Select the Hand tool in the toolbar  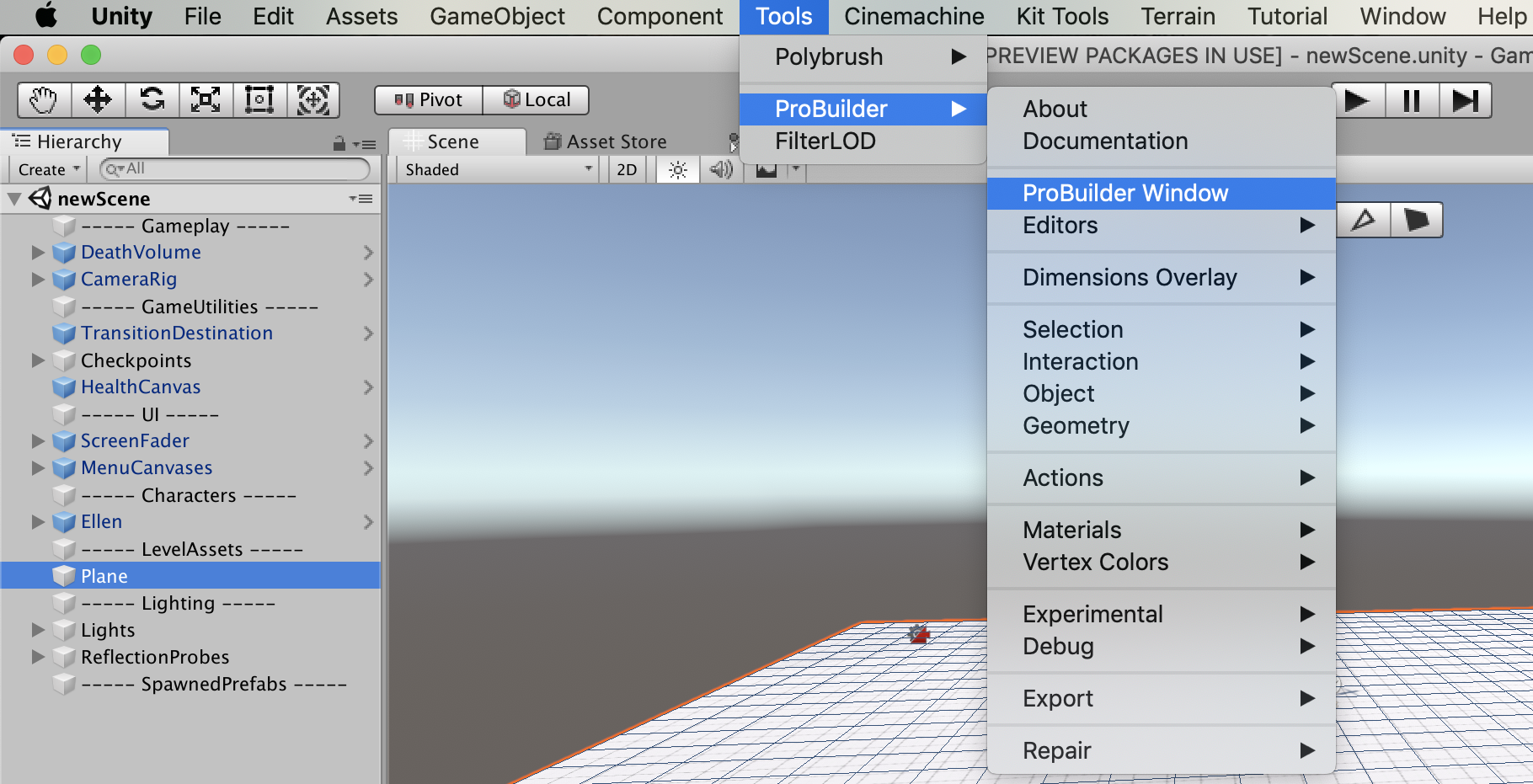point(45,100)
